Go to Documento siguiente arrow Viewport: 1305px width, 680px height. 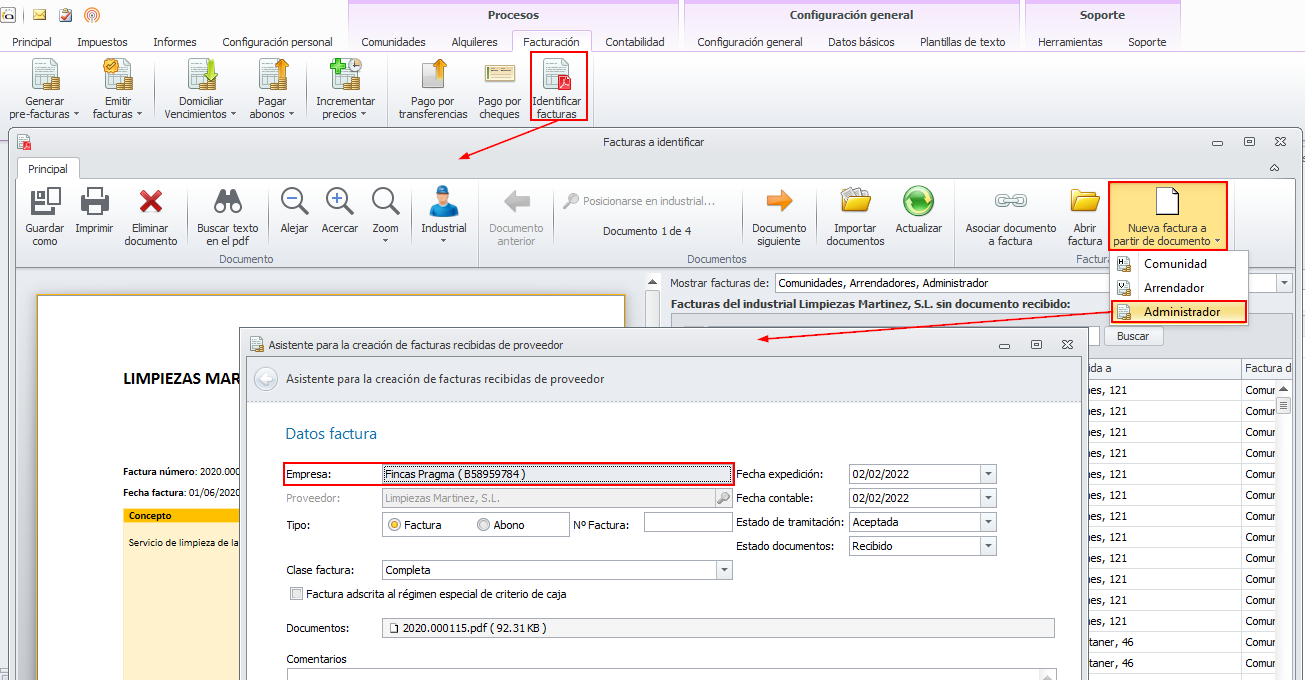779,203
